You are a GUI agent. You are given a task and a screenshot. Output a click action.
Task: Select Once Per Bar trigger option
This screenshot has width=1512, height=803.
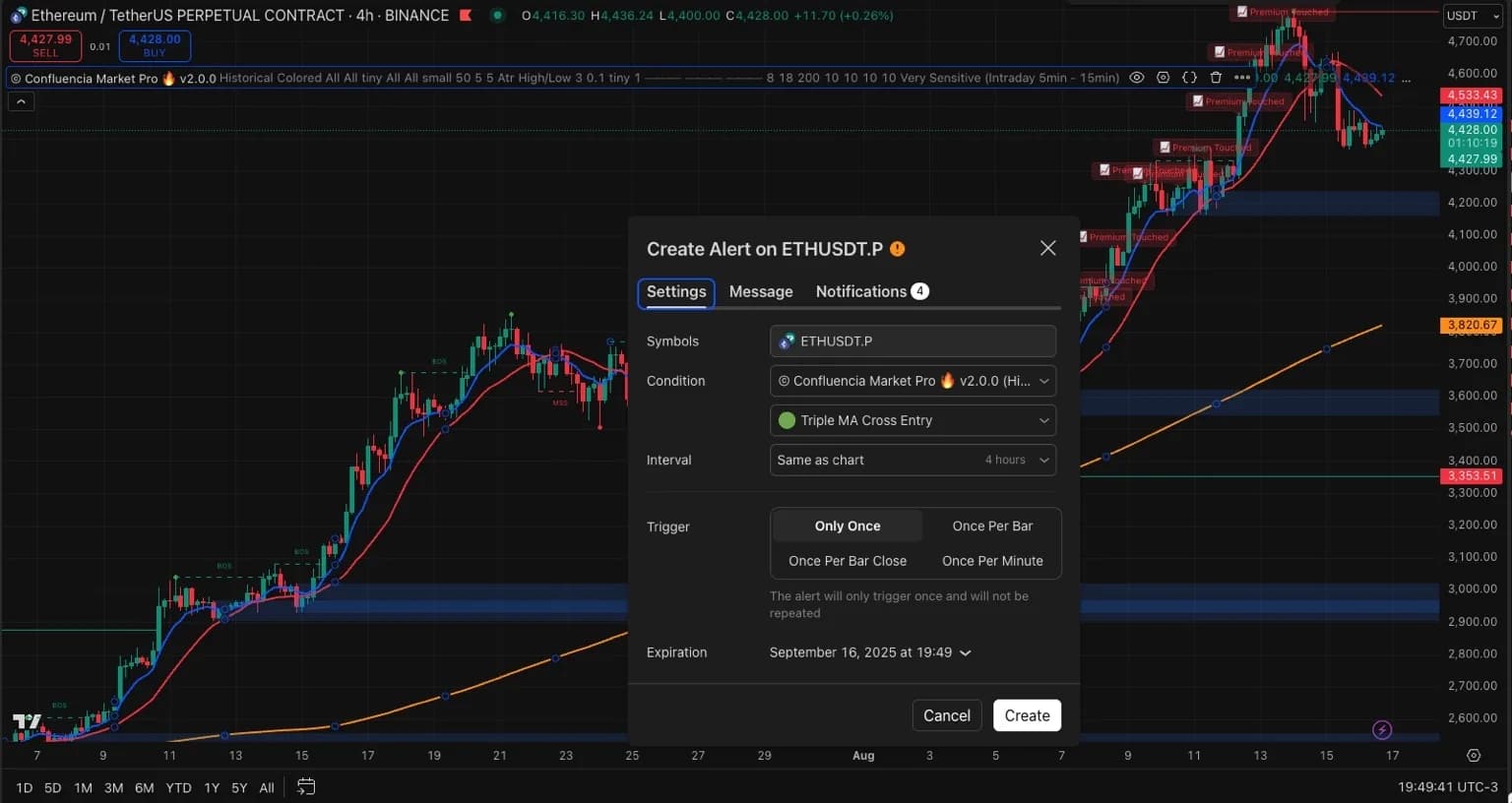coord(992,526)
